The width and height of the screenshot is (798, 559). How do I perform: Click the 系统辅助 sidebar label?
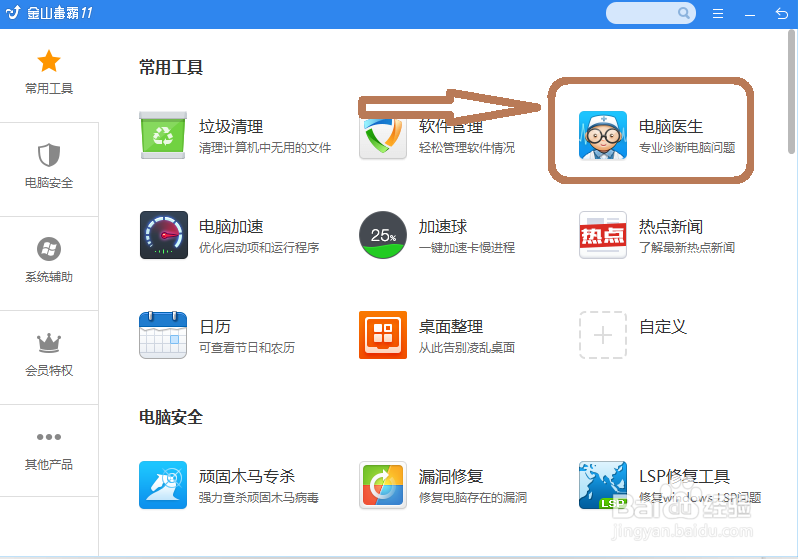pyautogui.click(x=49, y=277)
